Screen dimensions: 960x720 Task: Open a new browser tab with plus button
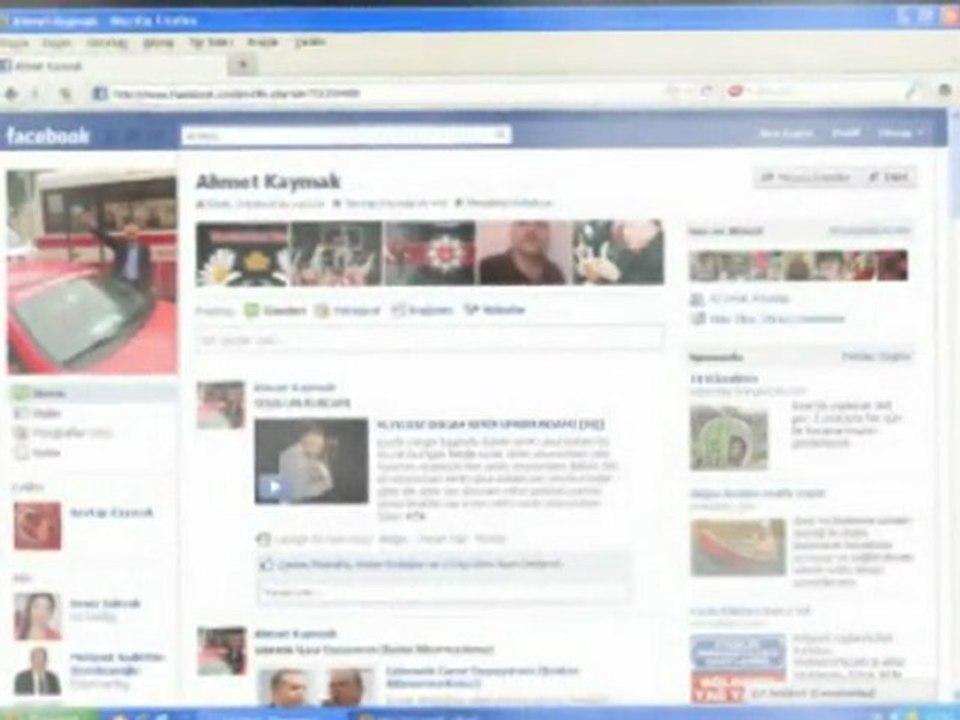click(x=243, y=64)
